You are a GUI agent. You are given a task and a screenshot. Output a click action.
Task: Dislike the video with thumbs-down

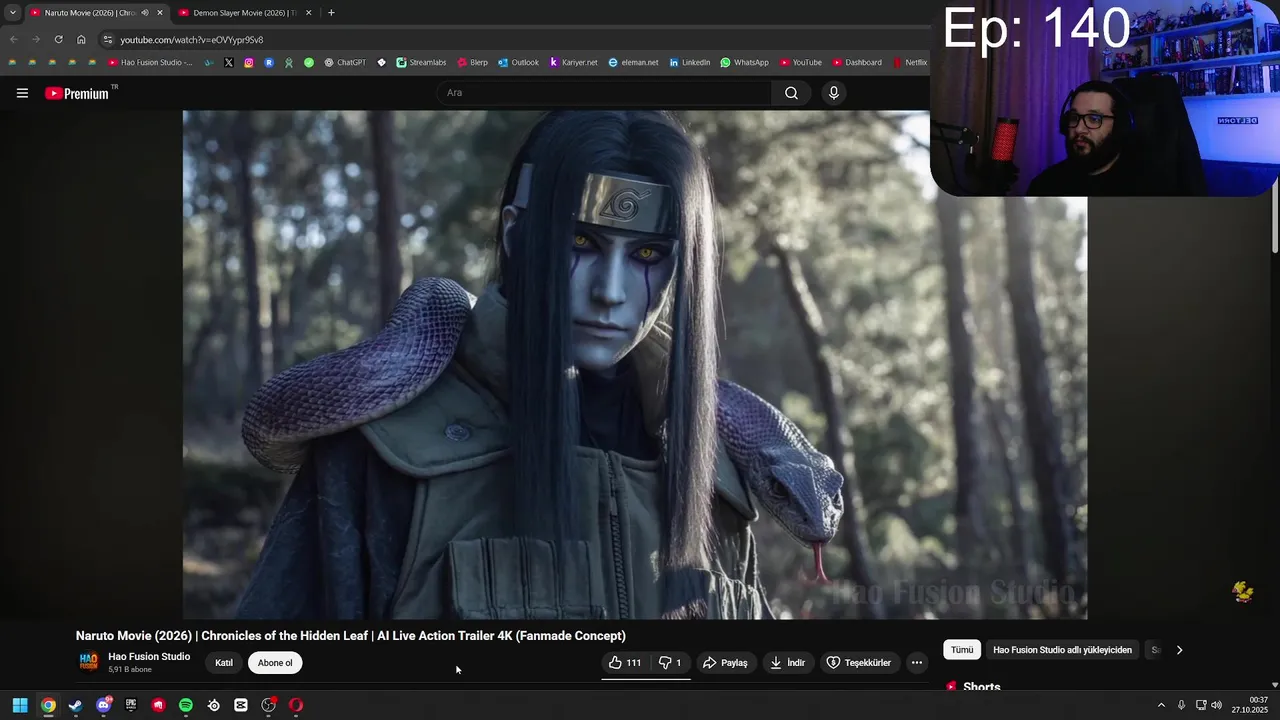click(x=670, y=663)
